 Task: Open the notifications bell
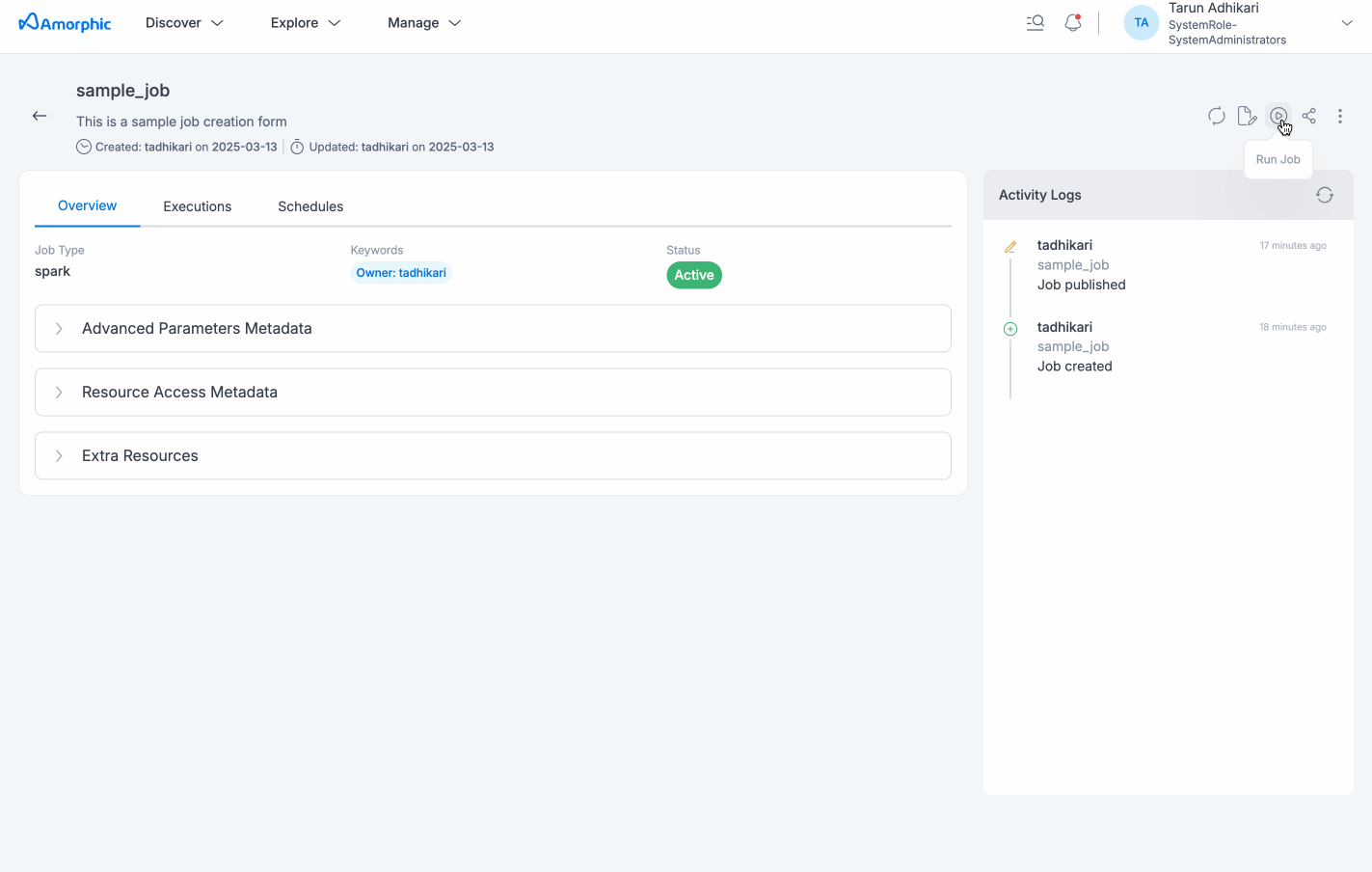point(1073,22)
